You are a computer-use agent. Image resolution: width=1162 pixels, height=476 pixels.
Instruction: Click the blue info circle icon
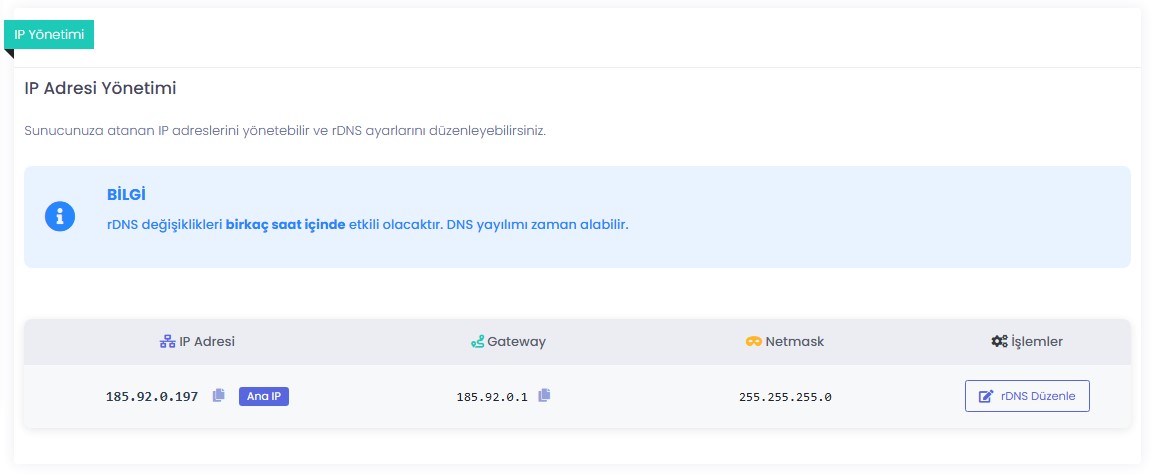click(60, 216)
